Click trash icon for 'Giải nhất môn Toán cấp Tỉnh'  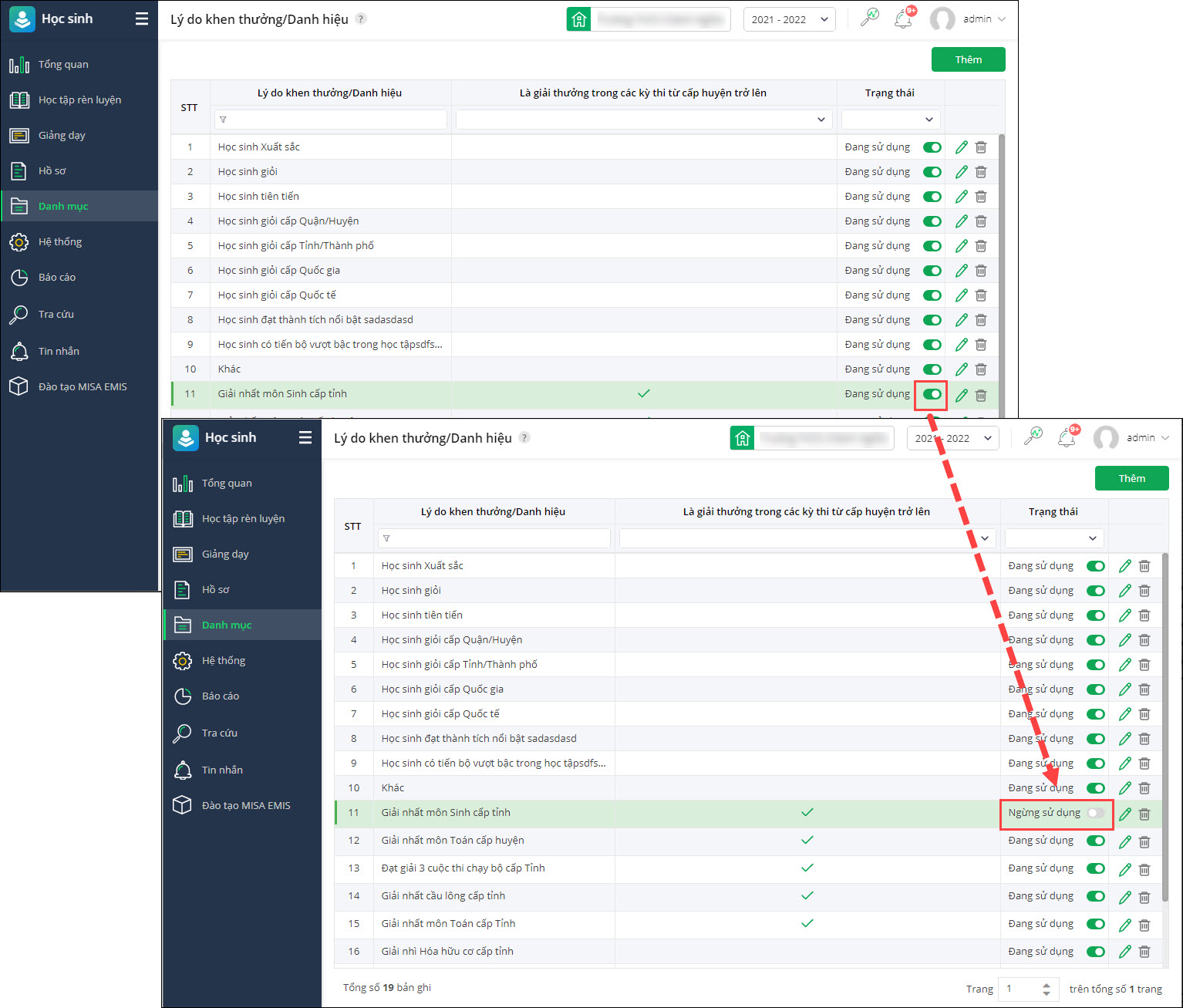(x=1144, y=924)
